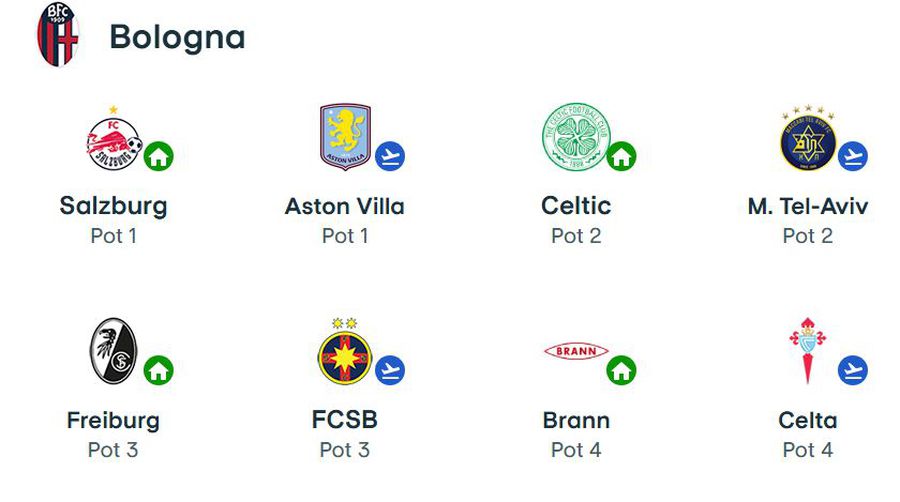Open the Aston Villa team name
Viewport: 900px width, 502px height.
345,207
